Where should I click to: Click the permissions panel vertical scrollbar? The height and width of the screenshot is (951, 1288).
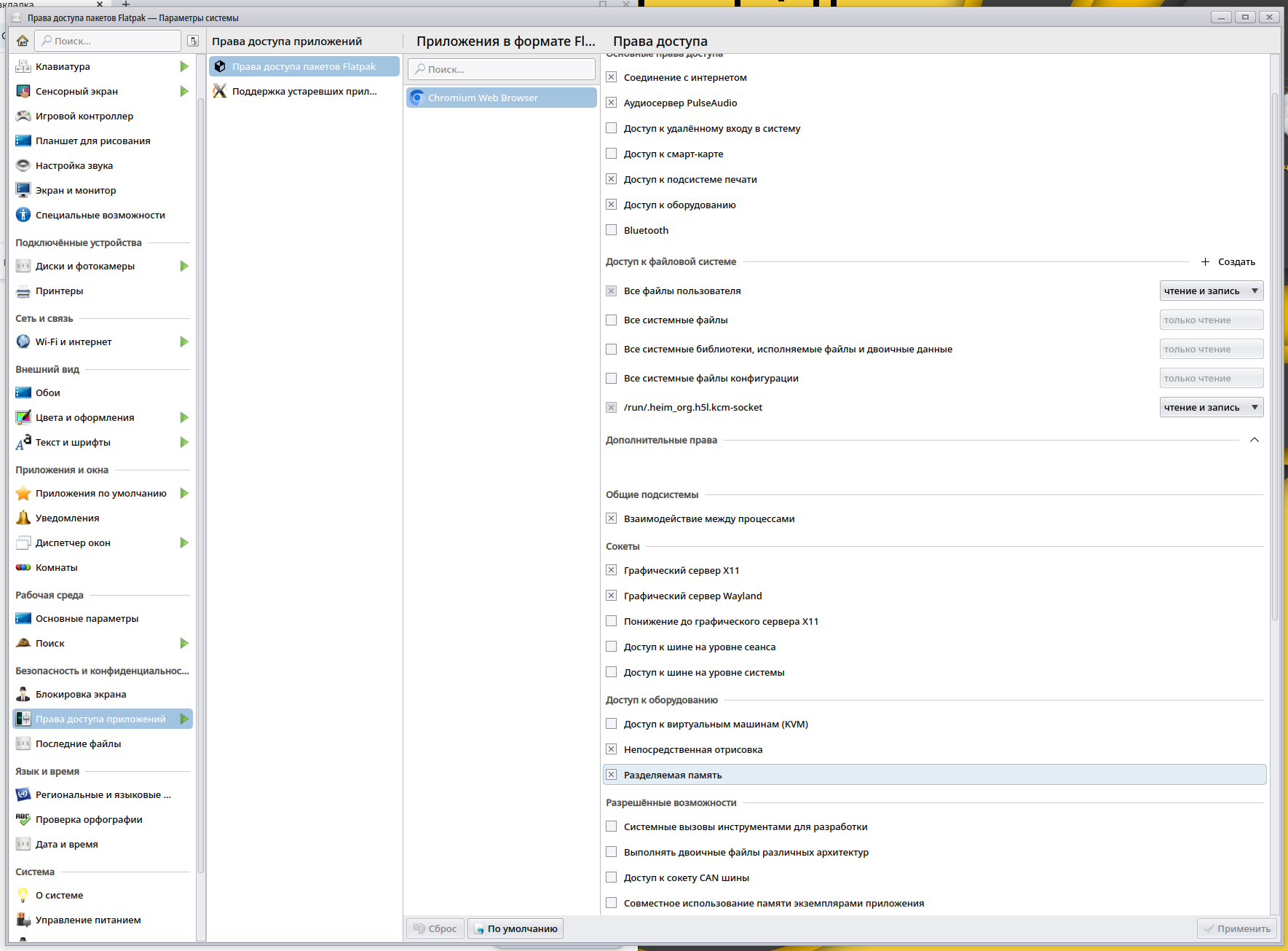tap(1275, 357)
